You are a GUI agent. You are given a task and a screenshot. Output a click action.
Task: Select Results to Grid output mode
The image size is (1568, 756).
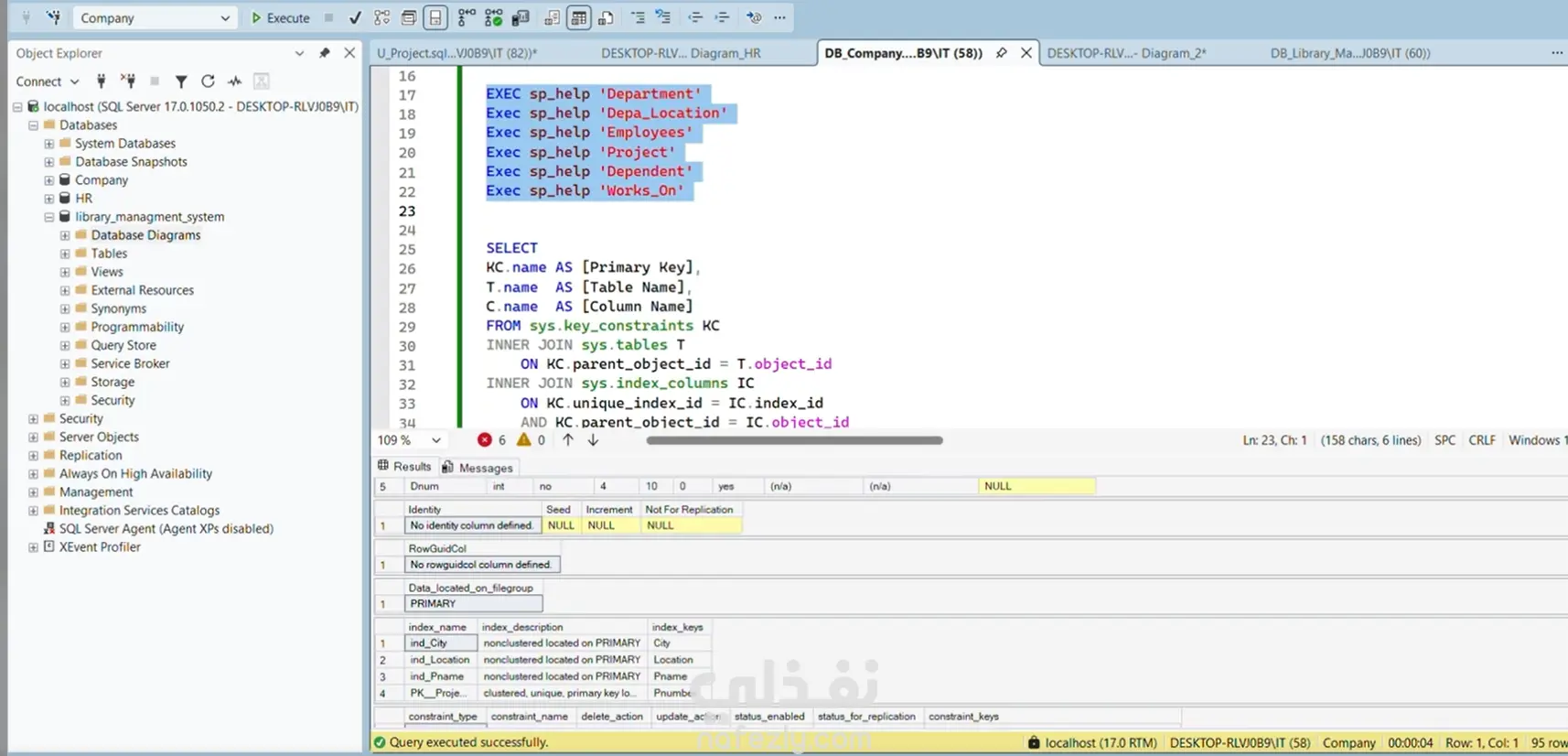point(579,17)
